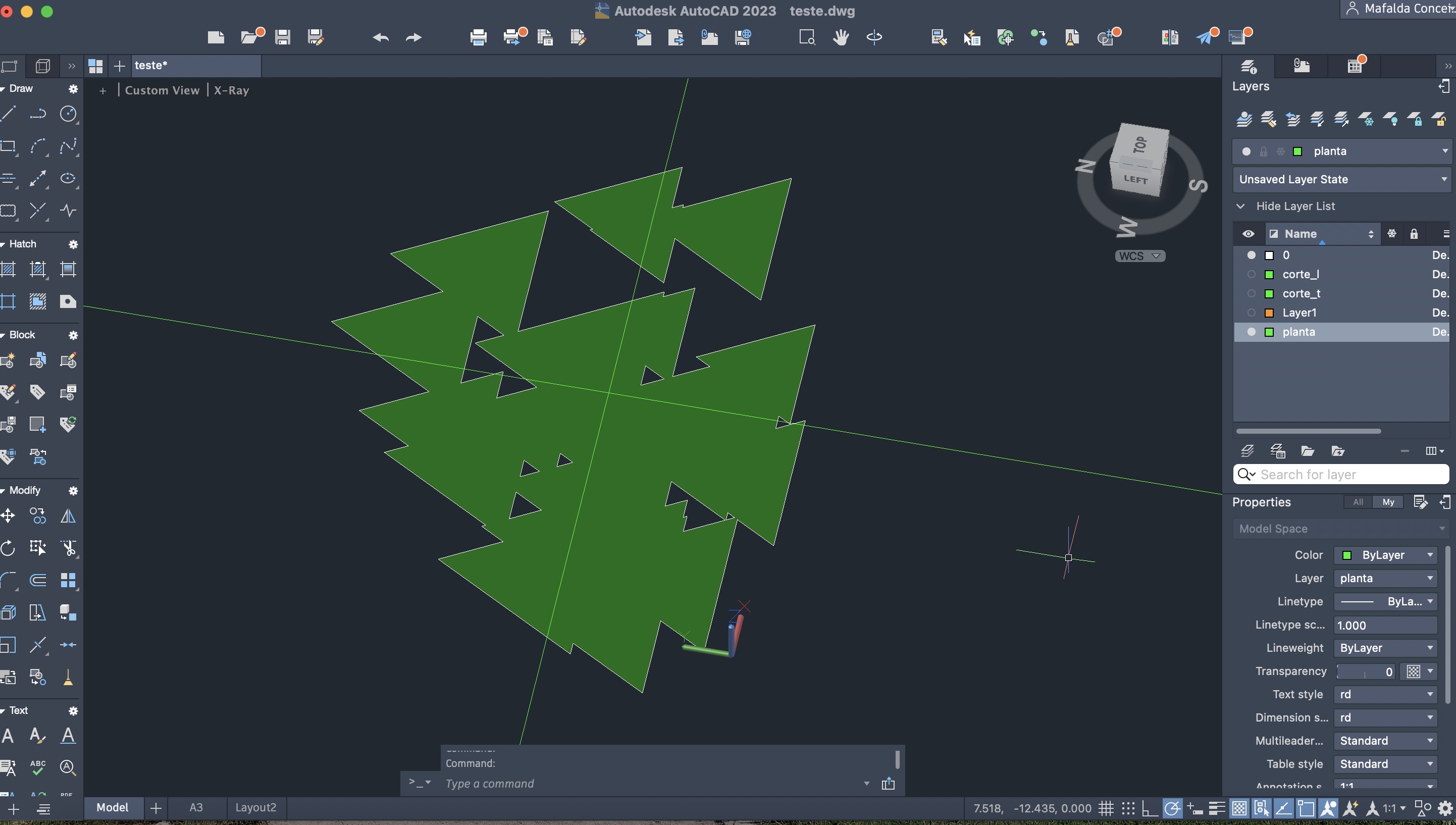Click the Pan hand icon

tap(841, 37)
